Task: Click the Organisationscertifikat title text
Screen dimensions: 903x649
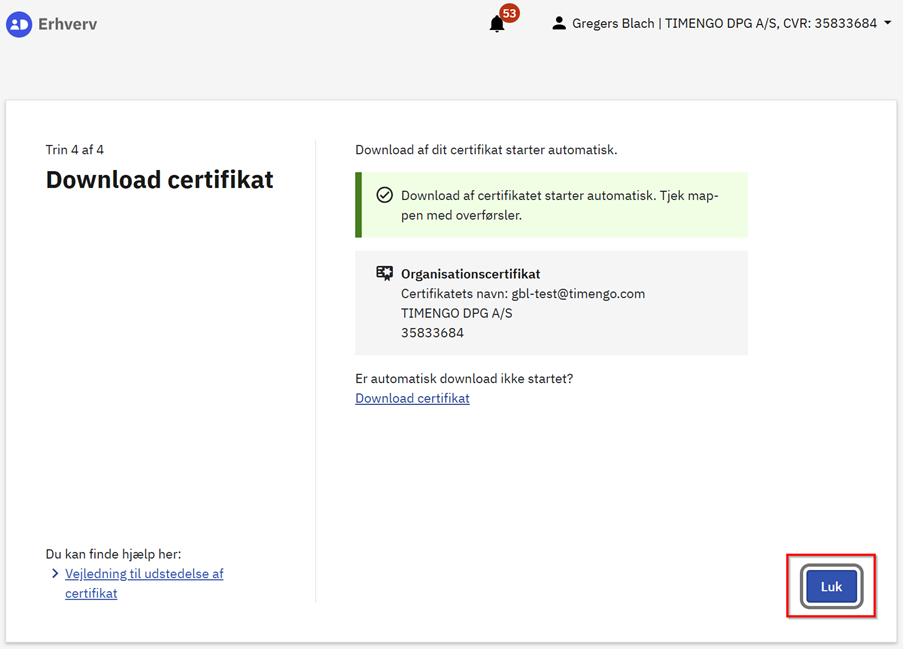Action: [x=470, y=274]
